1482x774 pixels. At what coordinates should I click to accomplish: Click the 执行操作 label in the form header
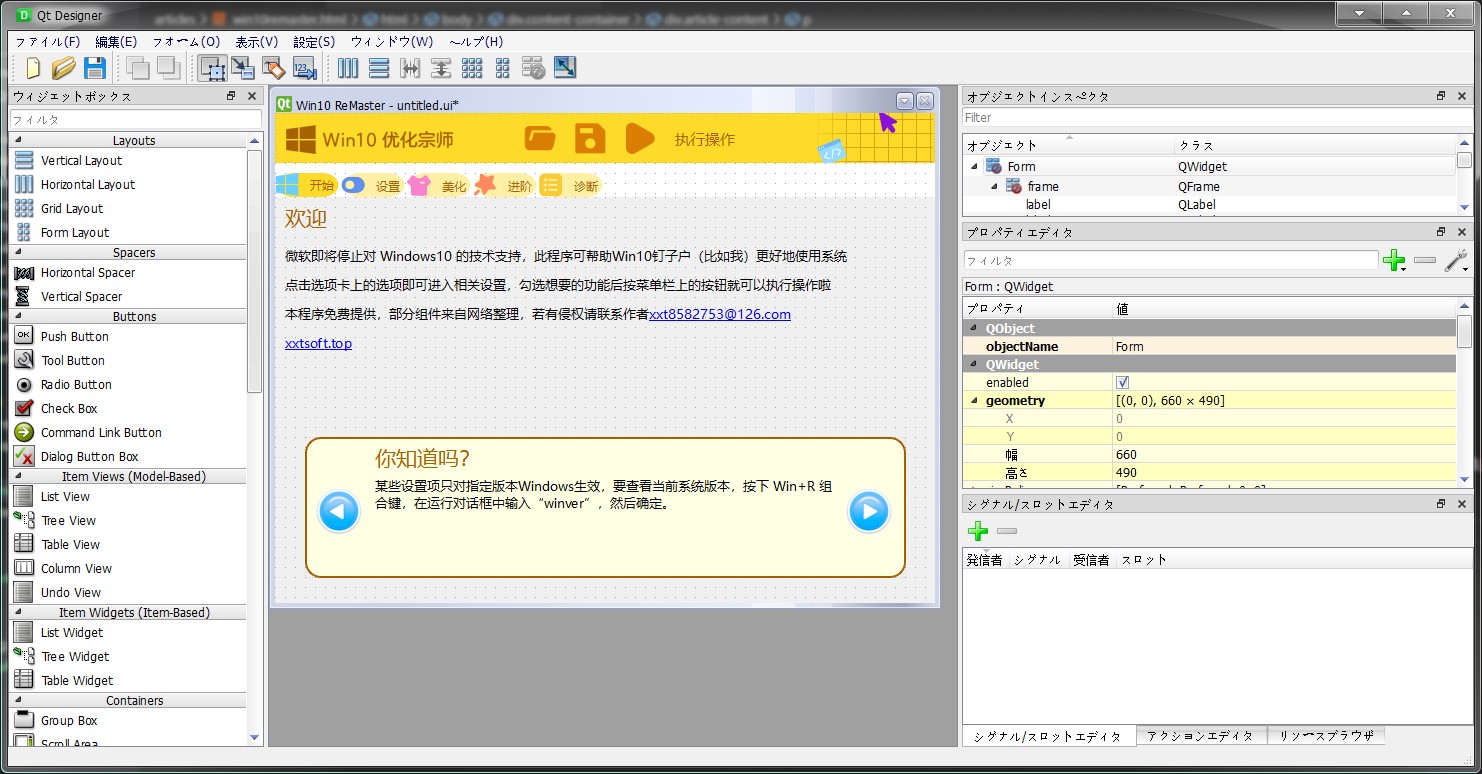pos(705,139)
